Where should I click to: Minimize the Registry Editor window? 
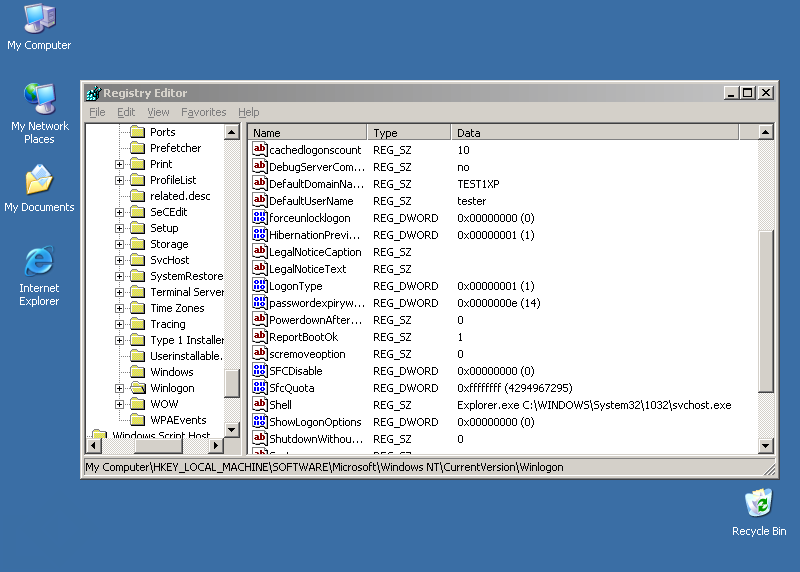click(731, 93)
